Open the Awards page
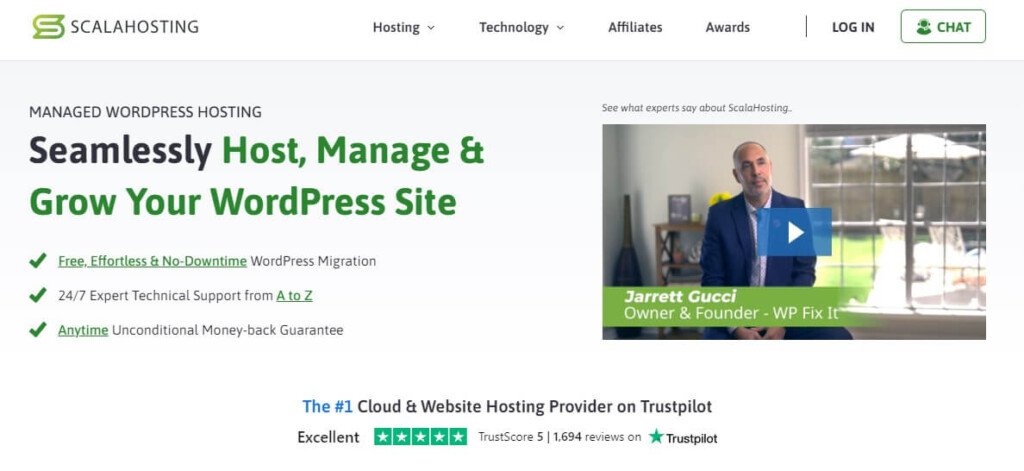The image size is (1024, 471). [x=728, y=27]
